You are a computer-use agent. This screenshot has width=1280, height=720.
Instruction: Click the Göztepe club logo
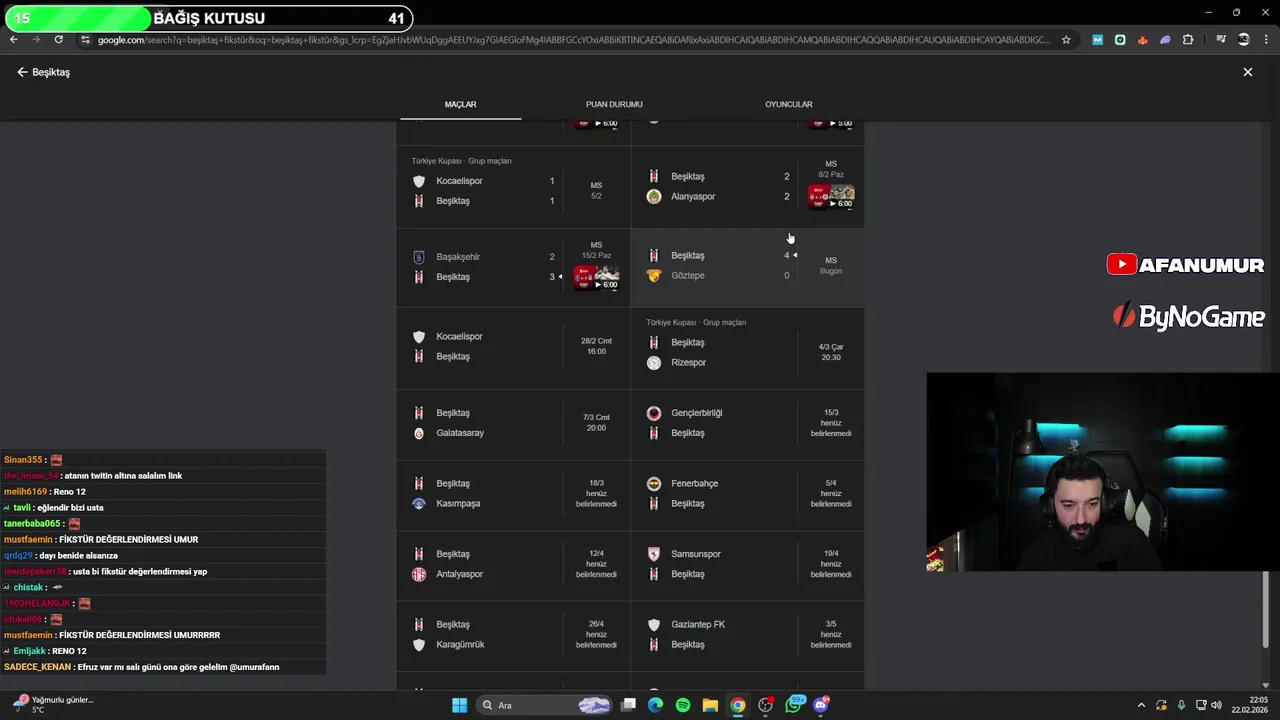[654, 275]
